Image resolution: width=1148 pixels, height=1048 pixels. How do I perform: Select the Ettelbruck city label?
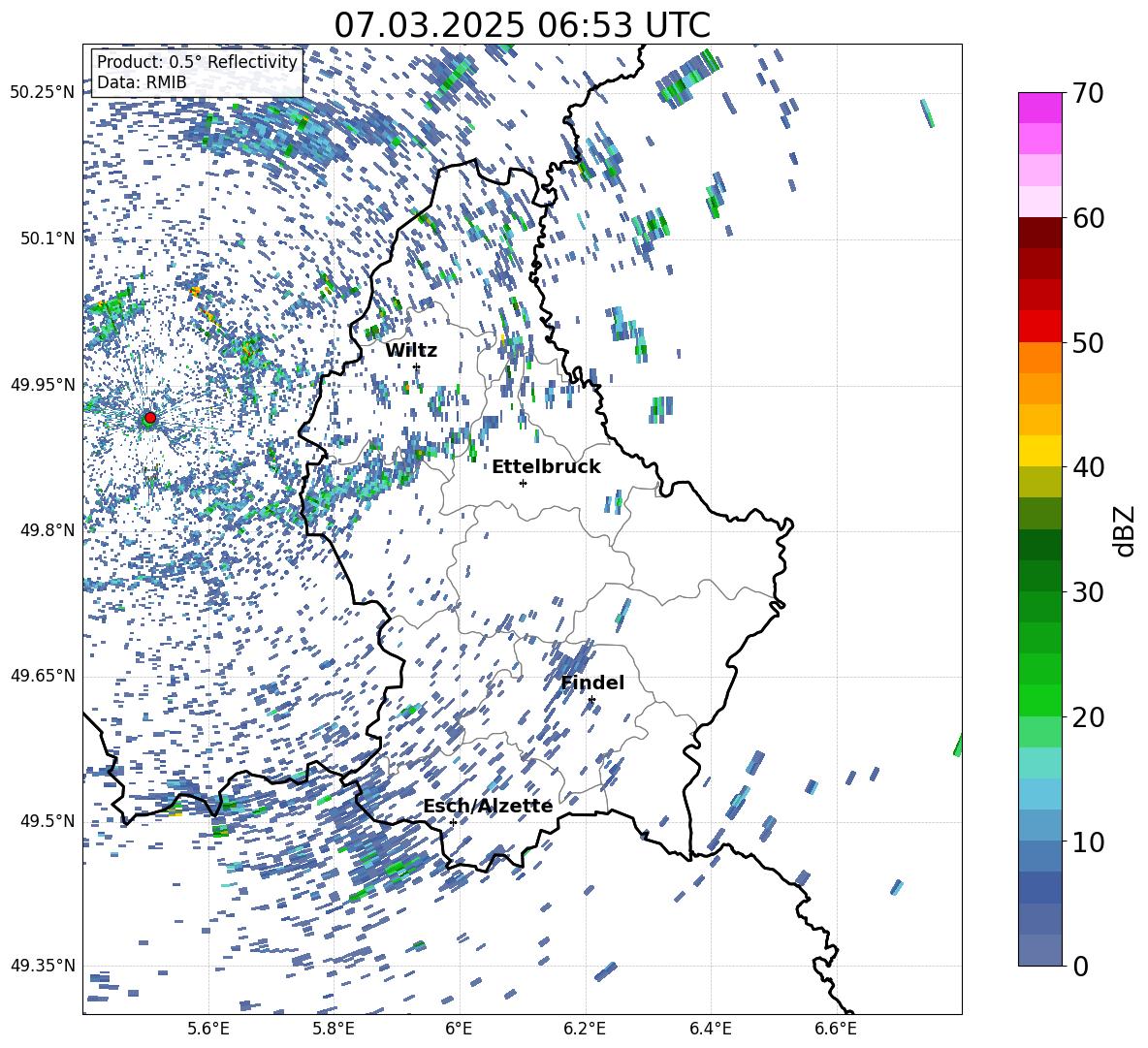(x=546, y=467)
